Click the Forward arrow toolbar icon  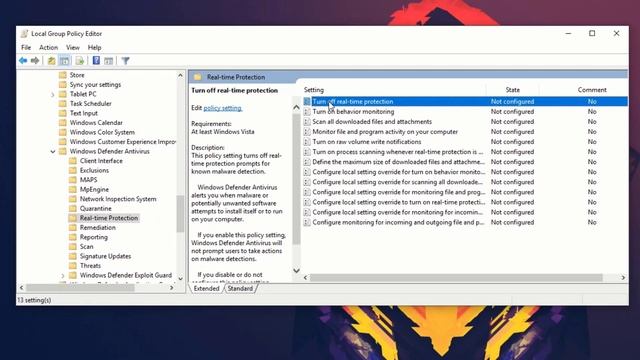tap(35, 61)
